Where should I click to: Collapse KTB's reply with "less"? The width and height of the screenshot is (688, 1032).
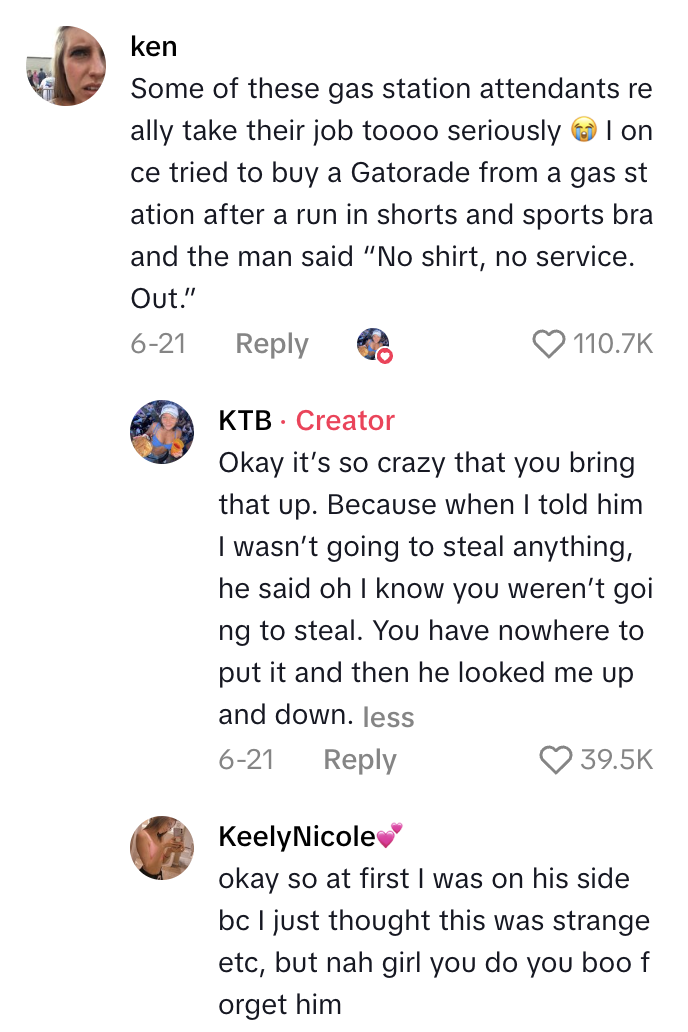388,717
